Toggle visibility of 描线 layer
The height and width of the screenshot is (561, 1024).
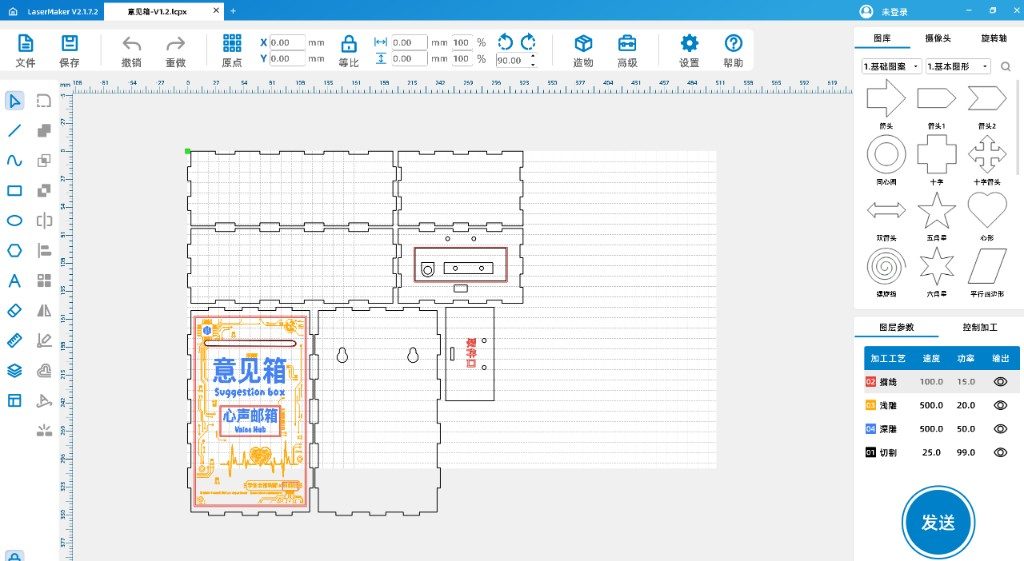(x=1000, y=381)
